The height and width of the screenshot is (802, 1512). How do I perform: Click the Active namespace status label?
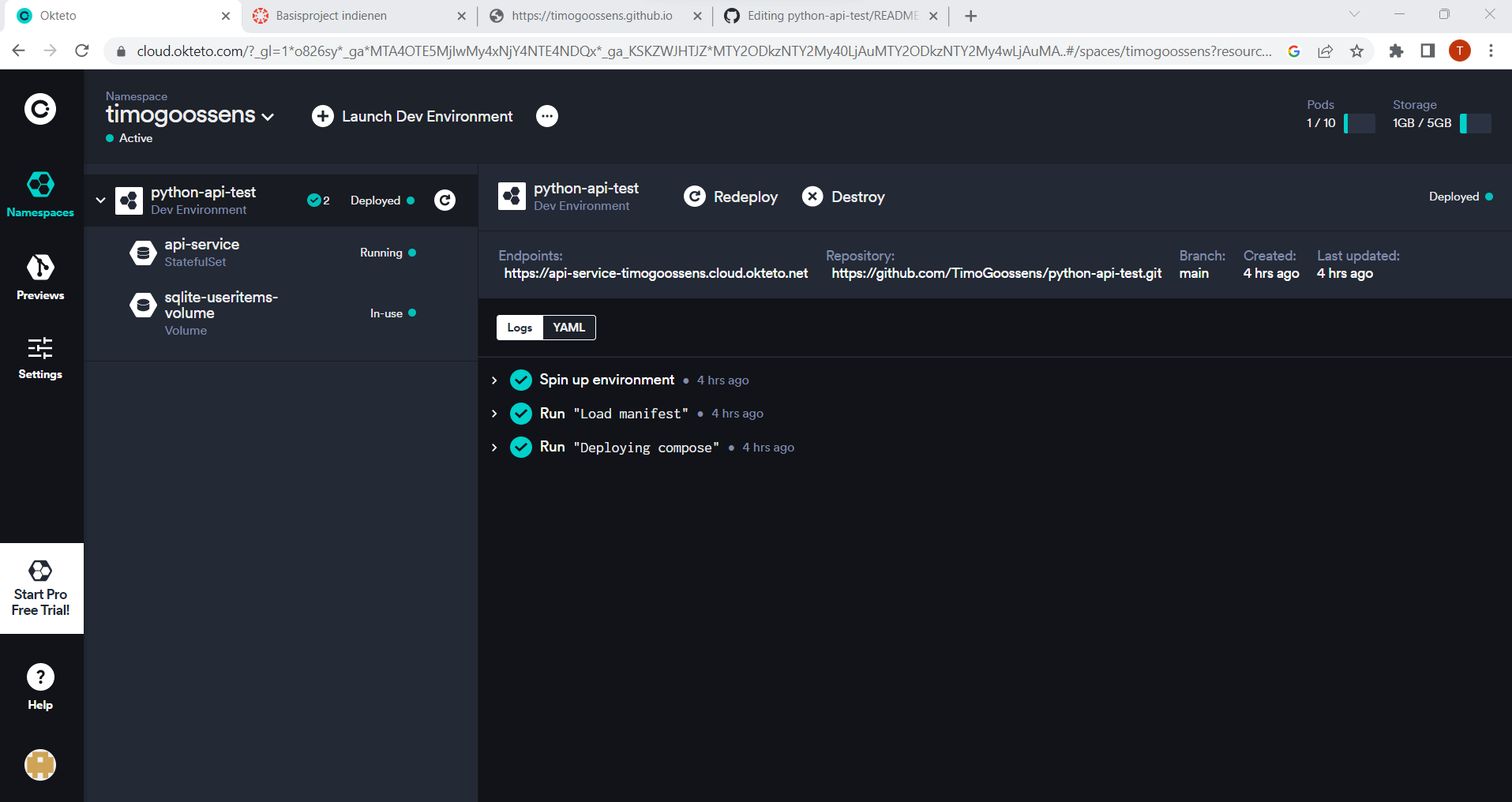(x=129, y=138)
